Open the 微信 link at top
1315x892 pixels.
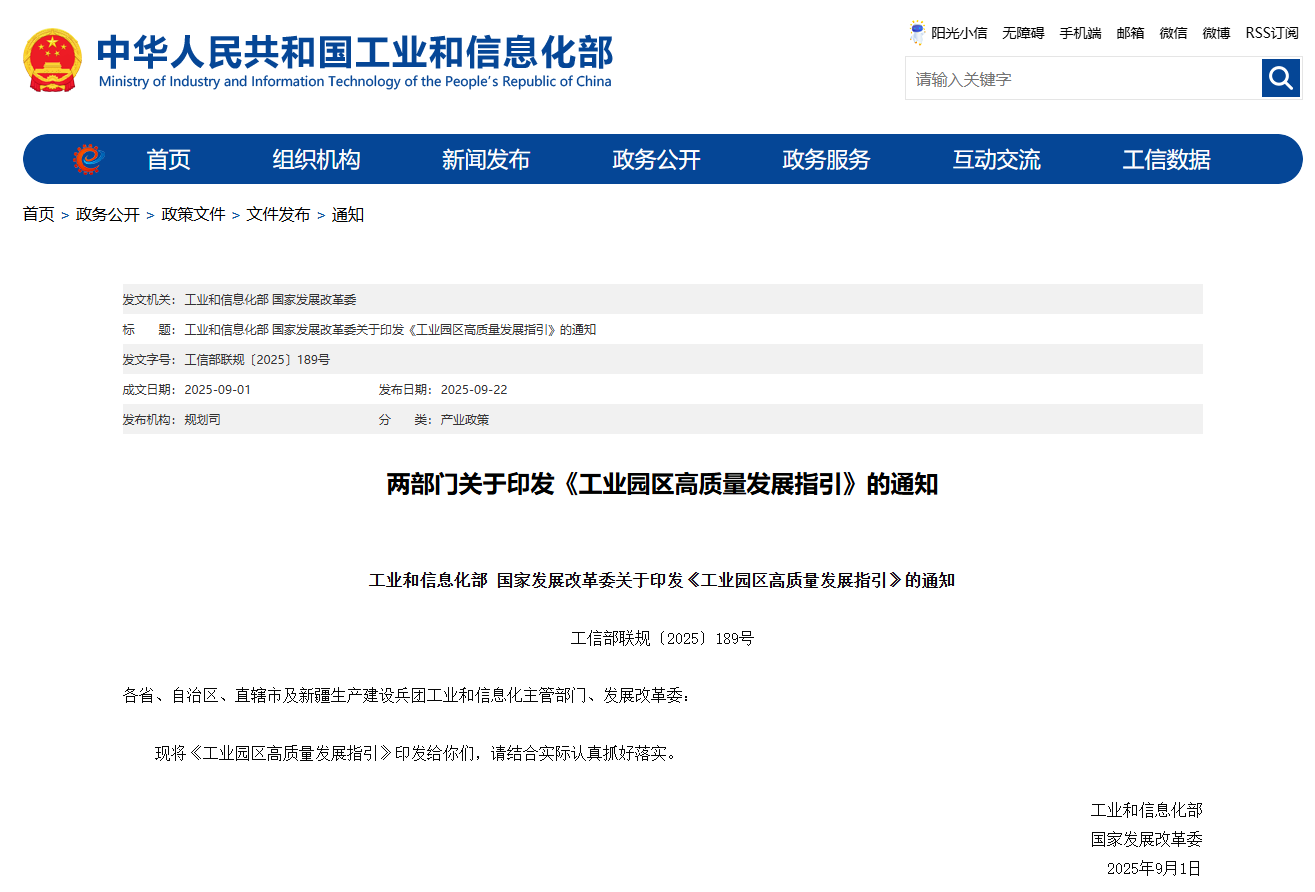point(1173,33)
